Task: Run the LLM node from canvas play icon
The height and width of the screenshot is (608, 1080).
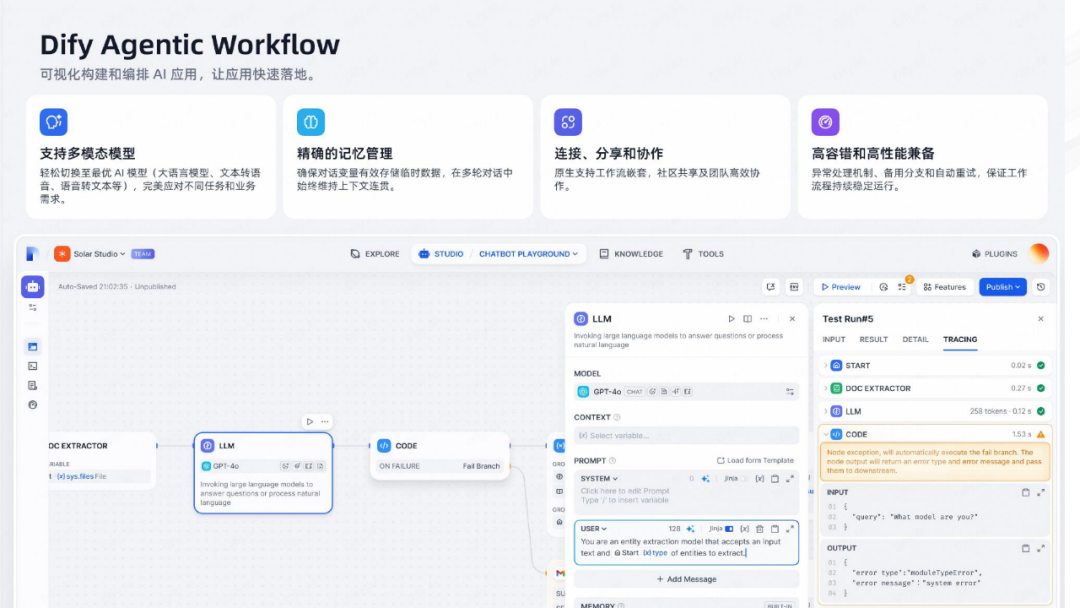Action: pyautogui.click(x=310, y=421)
